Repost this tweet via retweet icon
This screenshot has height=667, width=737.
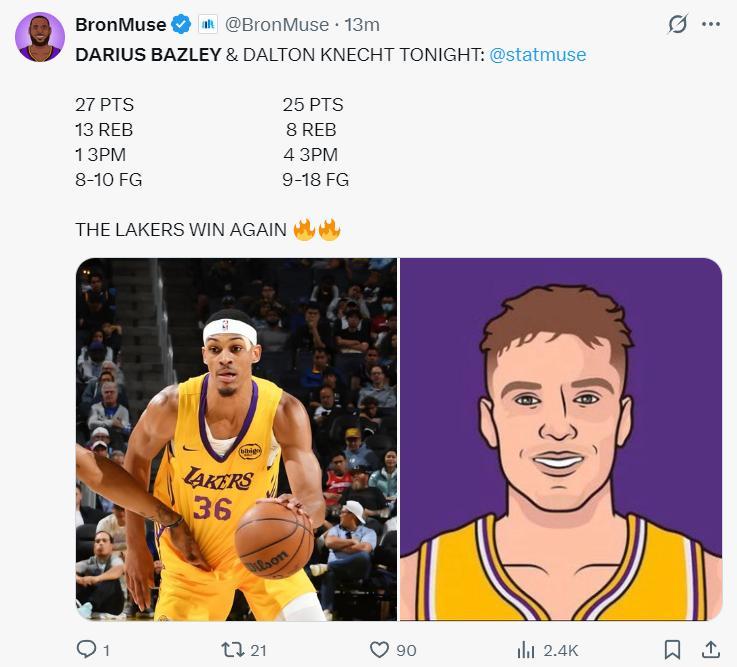[232, 650]
